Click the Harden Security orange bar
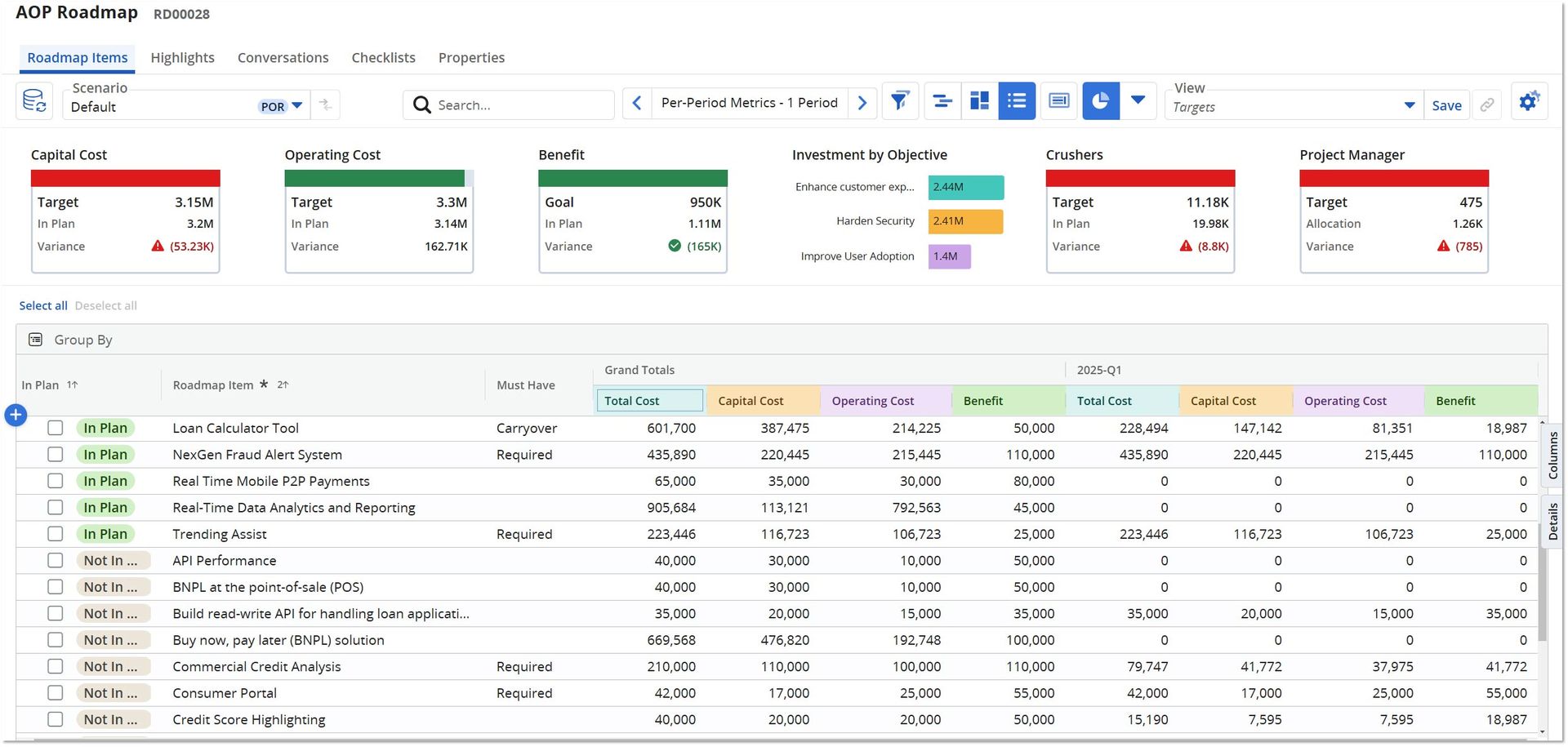This screenshot has width=1568, height=747. 965,221
